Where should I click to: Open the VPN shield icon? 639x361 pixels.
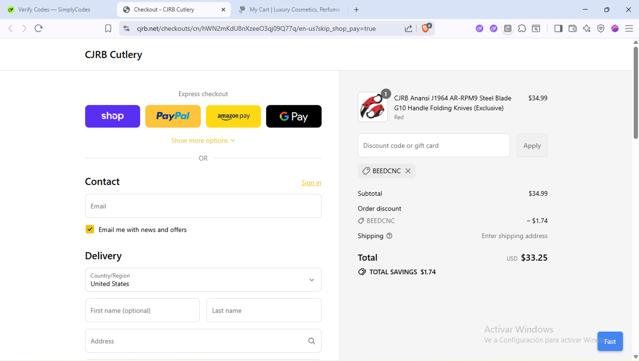click(601, 28)
